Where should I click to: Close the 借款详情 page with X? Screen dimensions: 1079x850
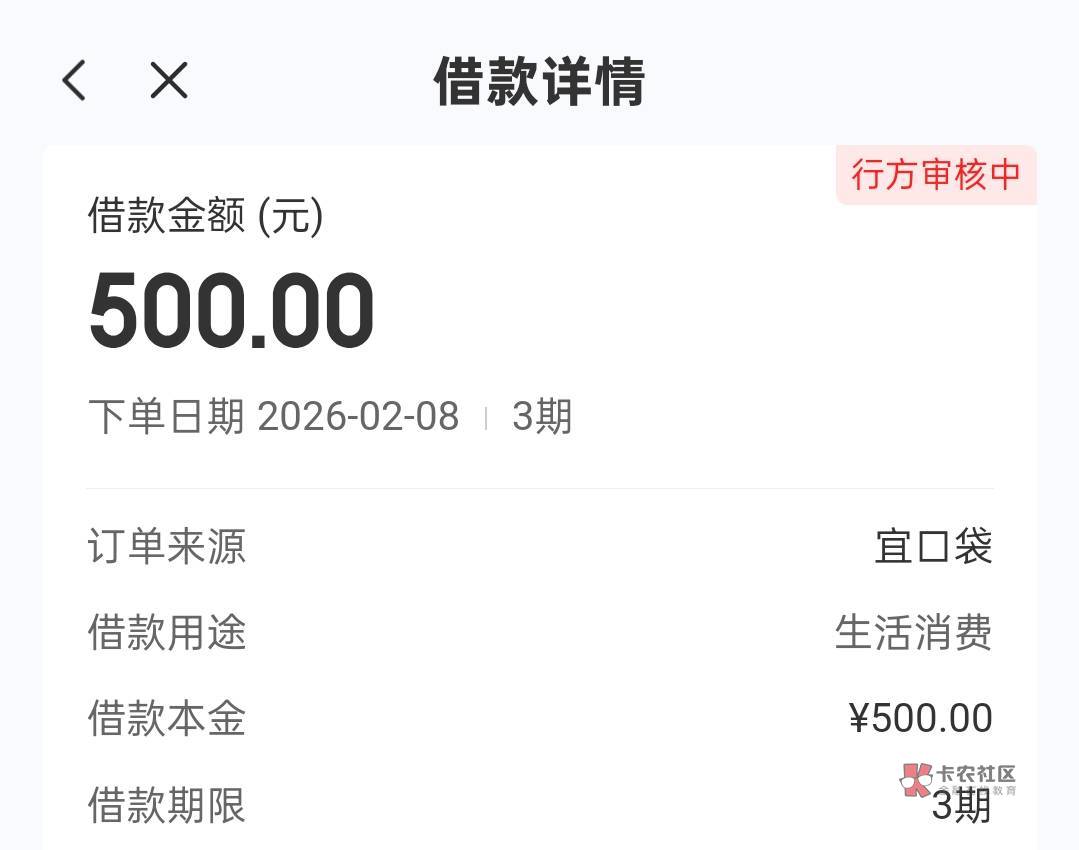click(169, 80)
